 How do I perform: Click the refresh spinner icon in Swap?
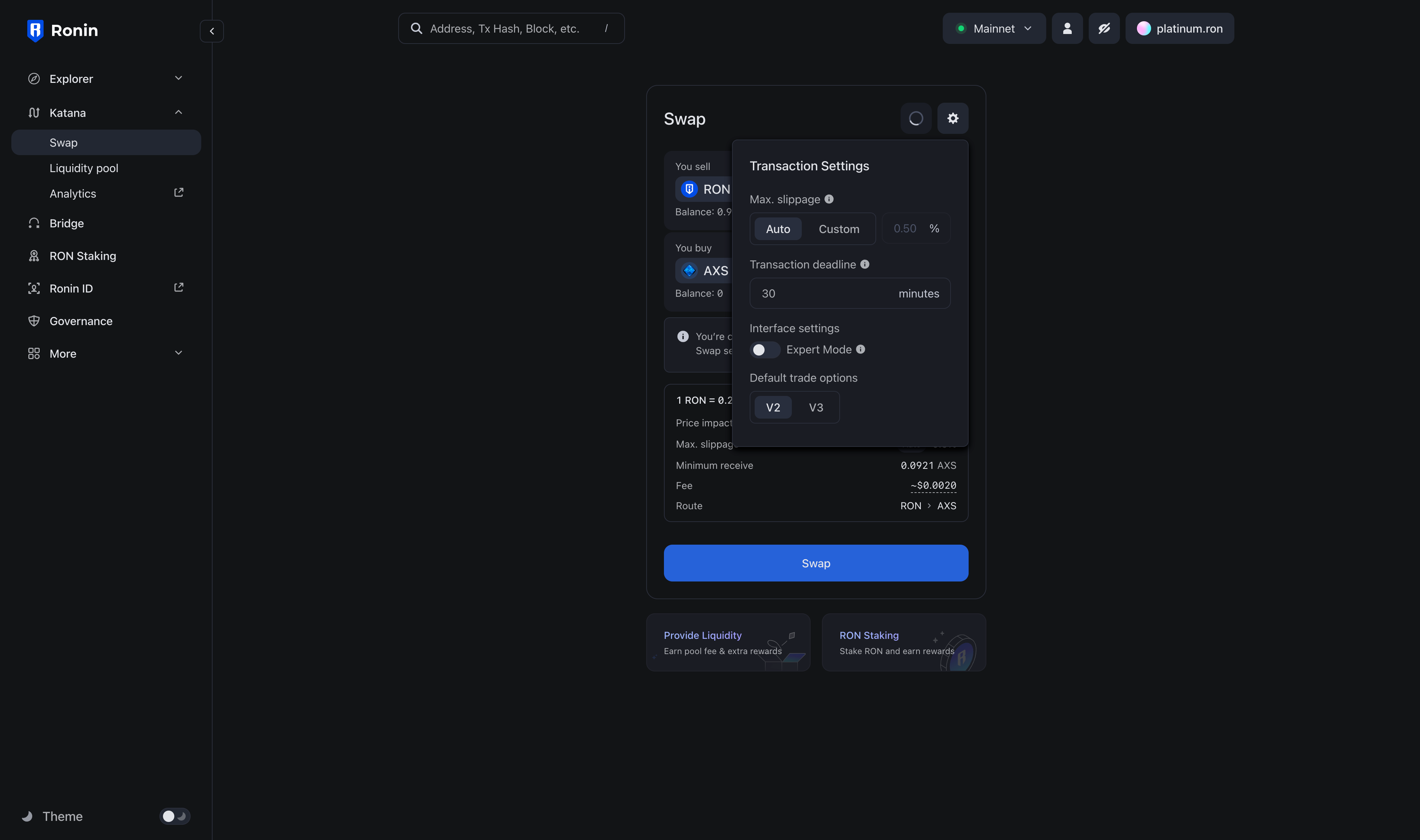coord(915,118)
